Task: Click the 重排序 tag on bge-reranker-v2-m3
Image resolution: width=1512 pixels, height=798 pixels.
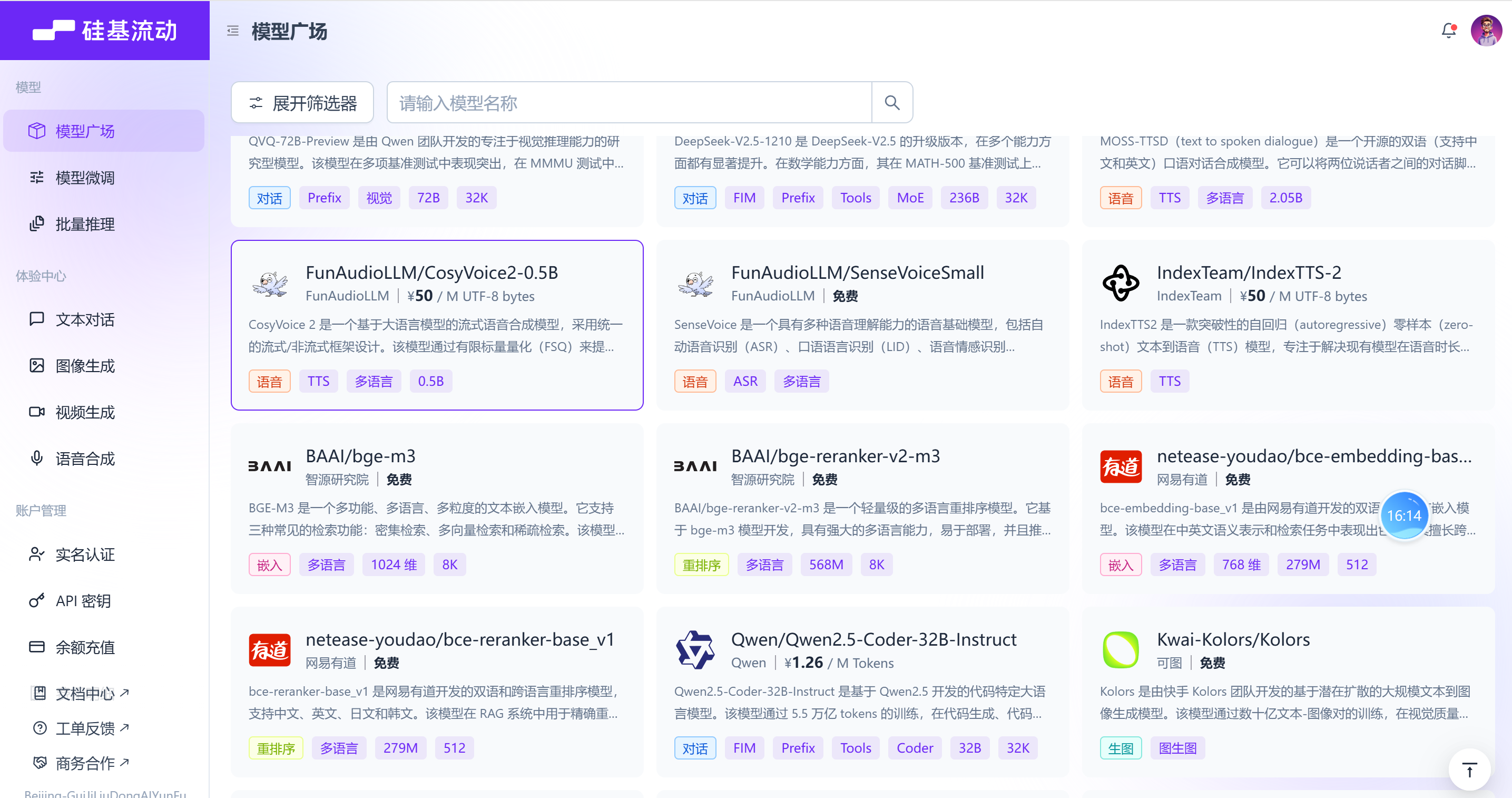Action: coord(701,565)
